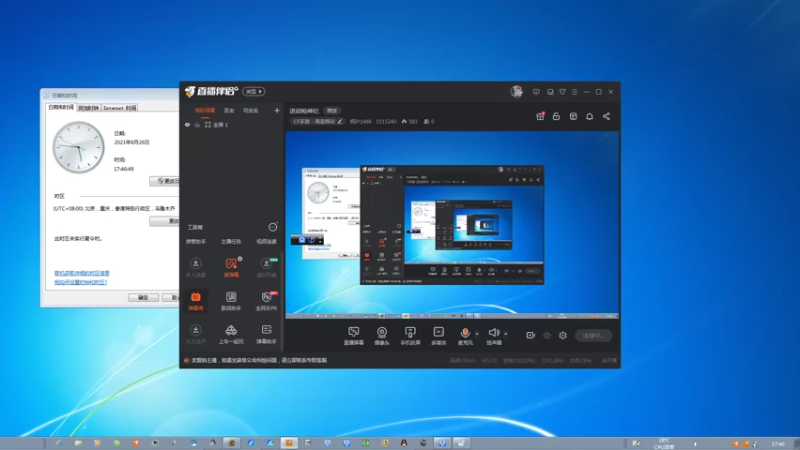The width and height of the screenshot is (800, 450).
Task: Click the orange taskbar application button
Action: pyautogui.click(x=289, y=443)
